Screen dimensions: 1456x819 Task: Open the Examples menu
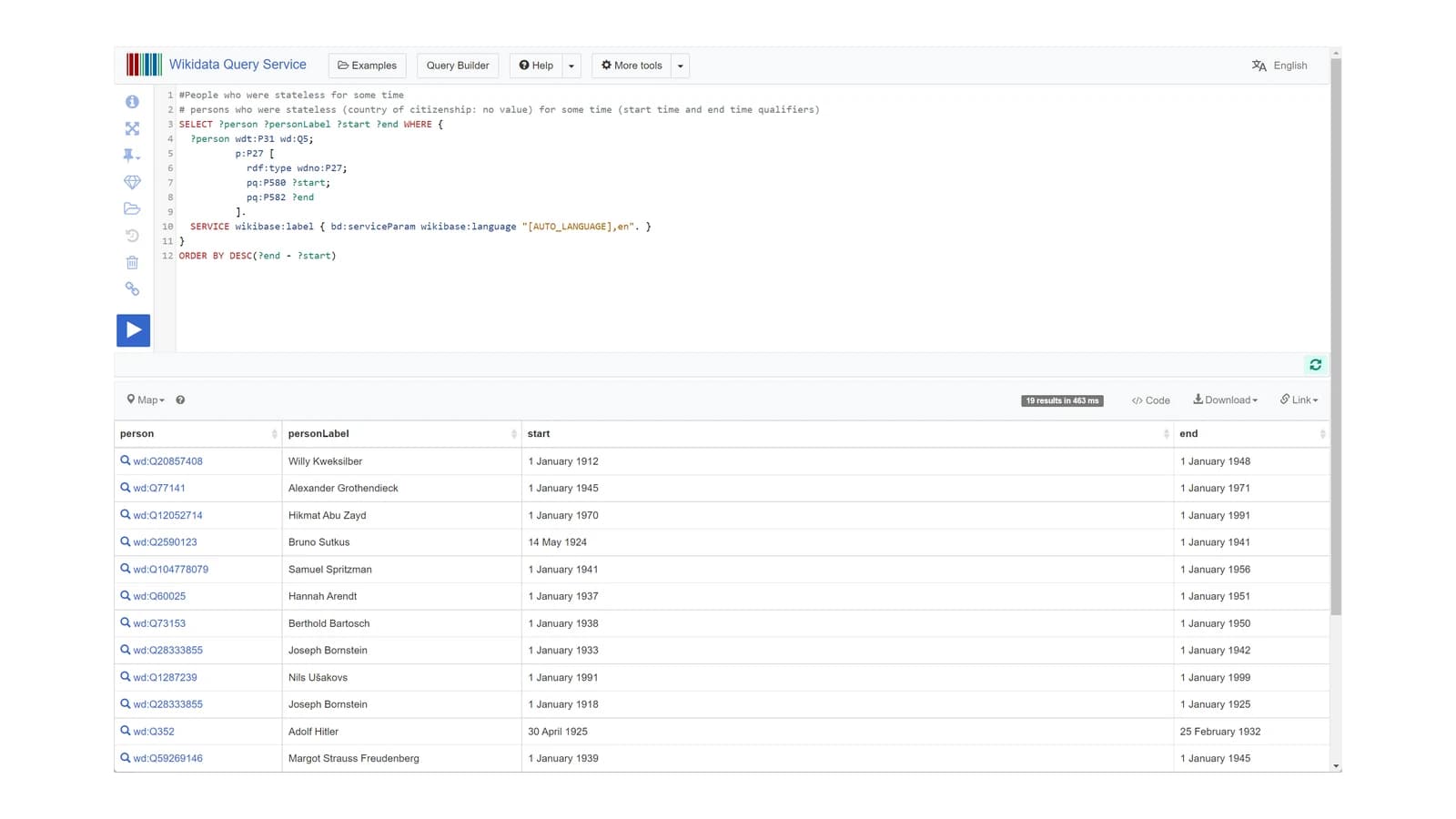367,66
